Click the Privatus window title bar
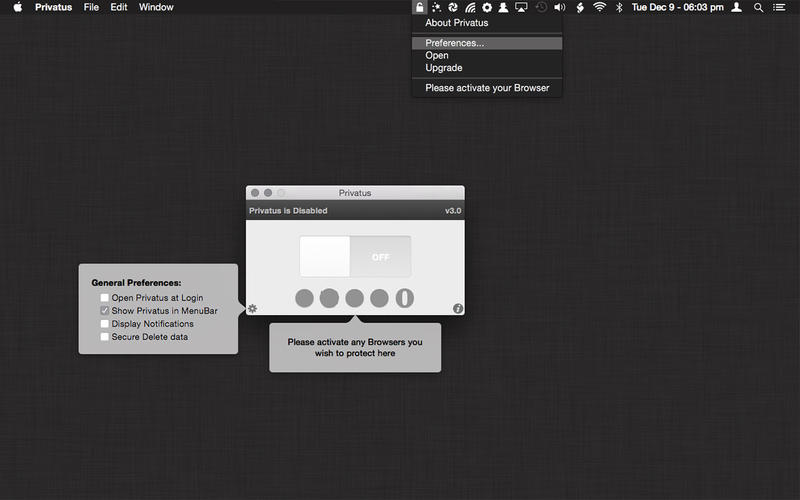The height and width of the screenshot is (500, 800). coord(355,193)
